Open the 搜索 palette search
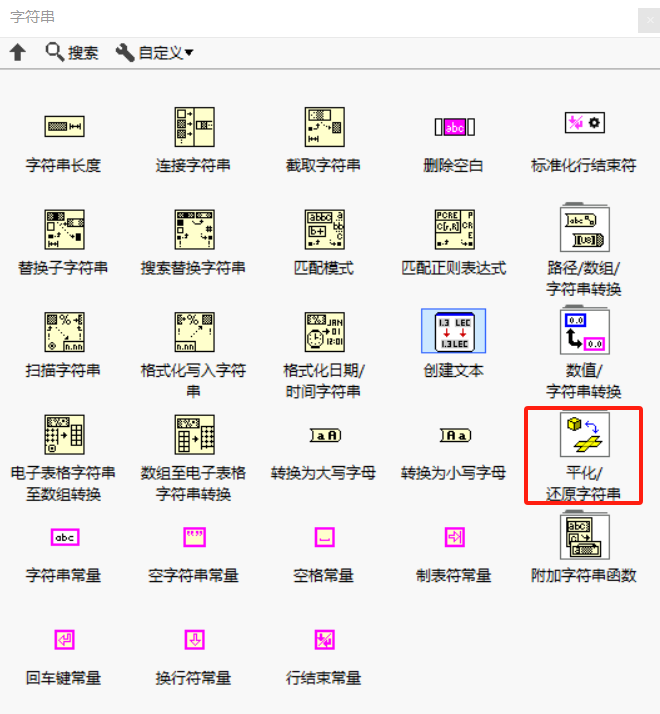 pos(72,52)
